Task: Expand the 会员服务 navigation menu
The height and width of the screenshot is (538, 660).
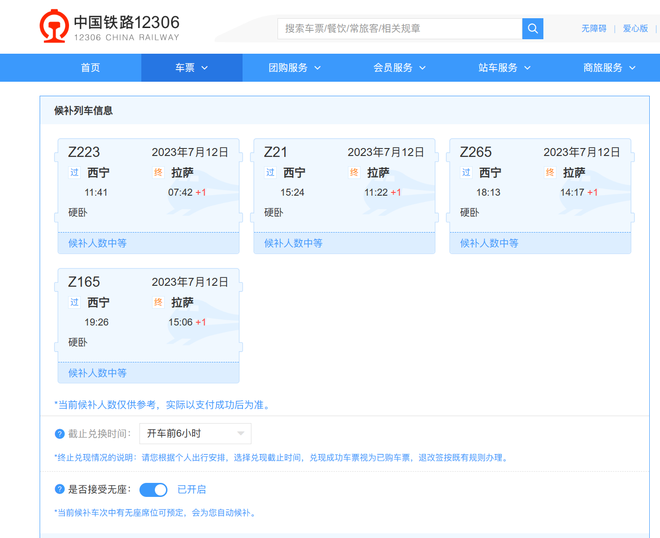Action: click(x=399, y=68)
